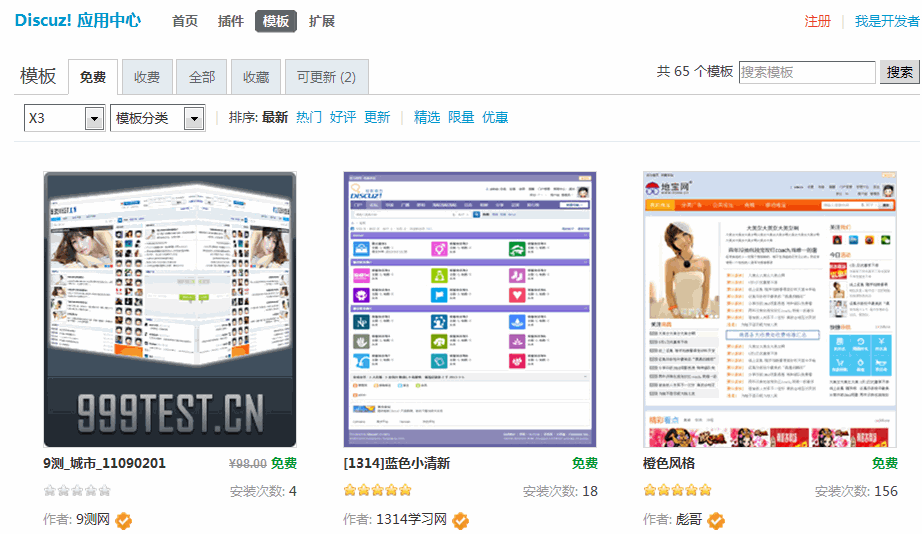Viewport: 922px width, 534px height.
Task: Click star rating of 橙色风格 template
Action: tap(677, 491)
